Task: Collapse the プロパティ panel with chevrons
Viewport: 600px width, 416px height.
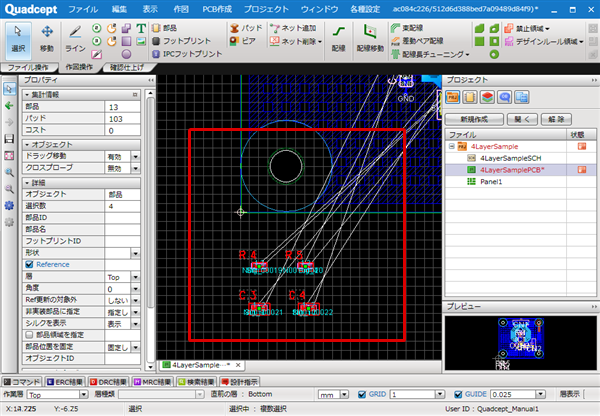Action: point(151,80)
